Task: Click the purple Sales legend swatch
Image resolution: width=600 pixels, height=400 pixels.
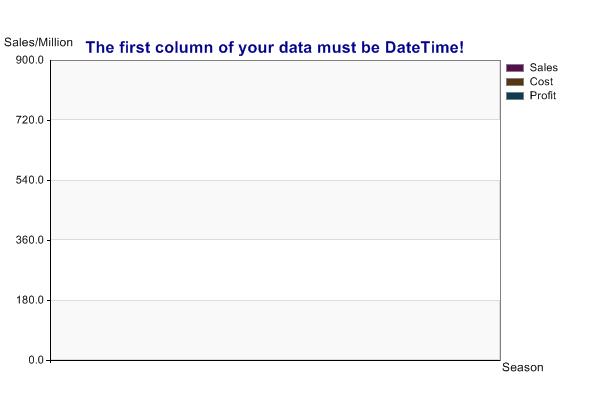Action: (515, 68)
